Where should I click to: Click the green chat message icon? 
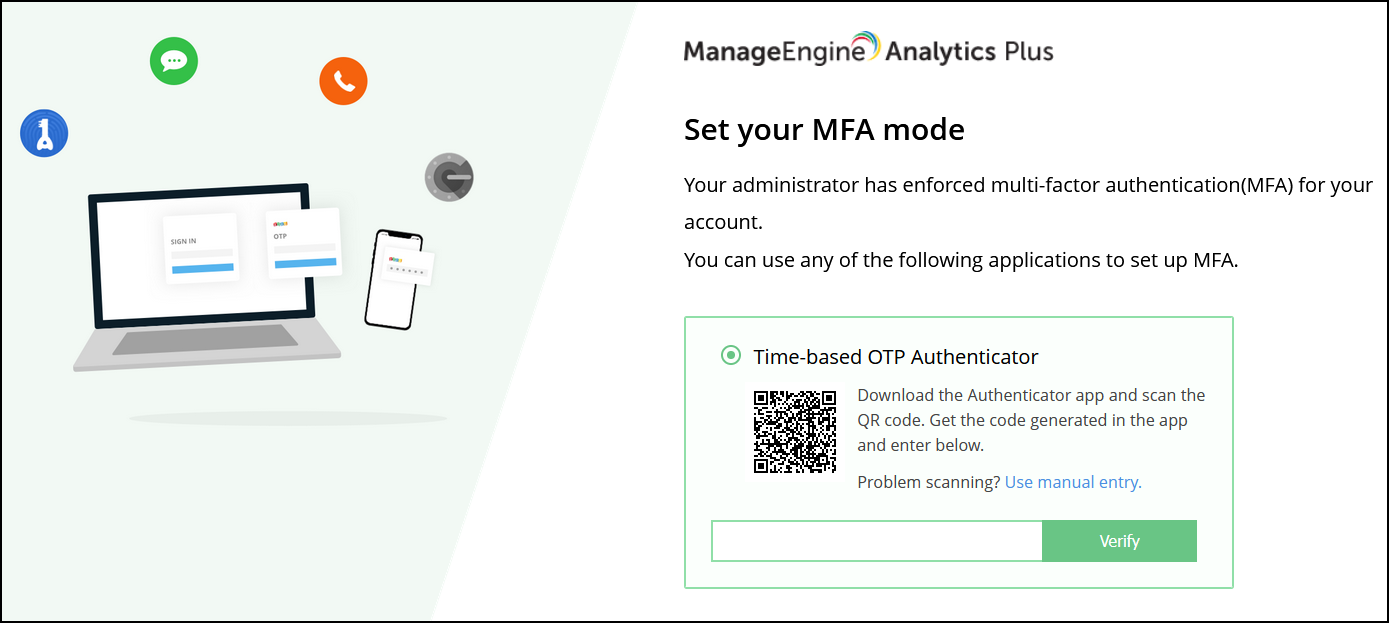click(174, 61)
